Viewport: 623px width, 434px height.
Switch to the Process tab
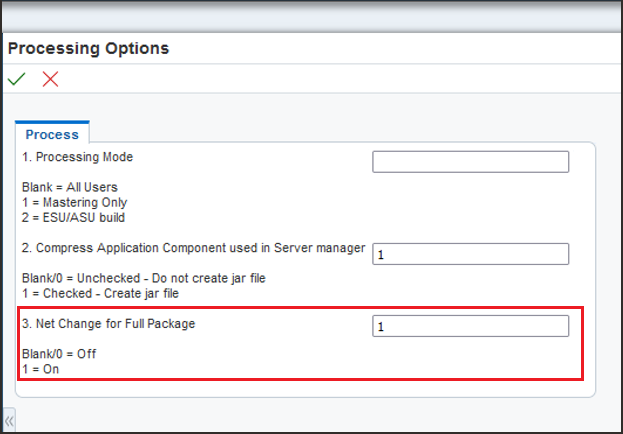pyautogui.click(x=52, y=134)
